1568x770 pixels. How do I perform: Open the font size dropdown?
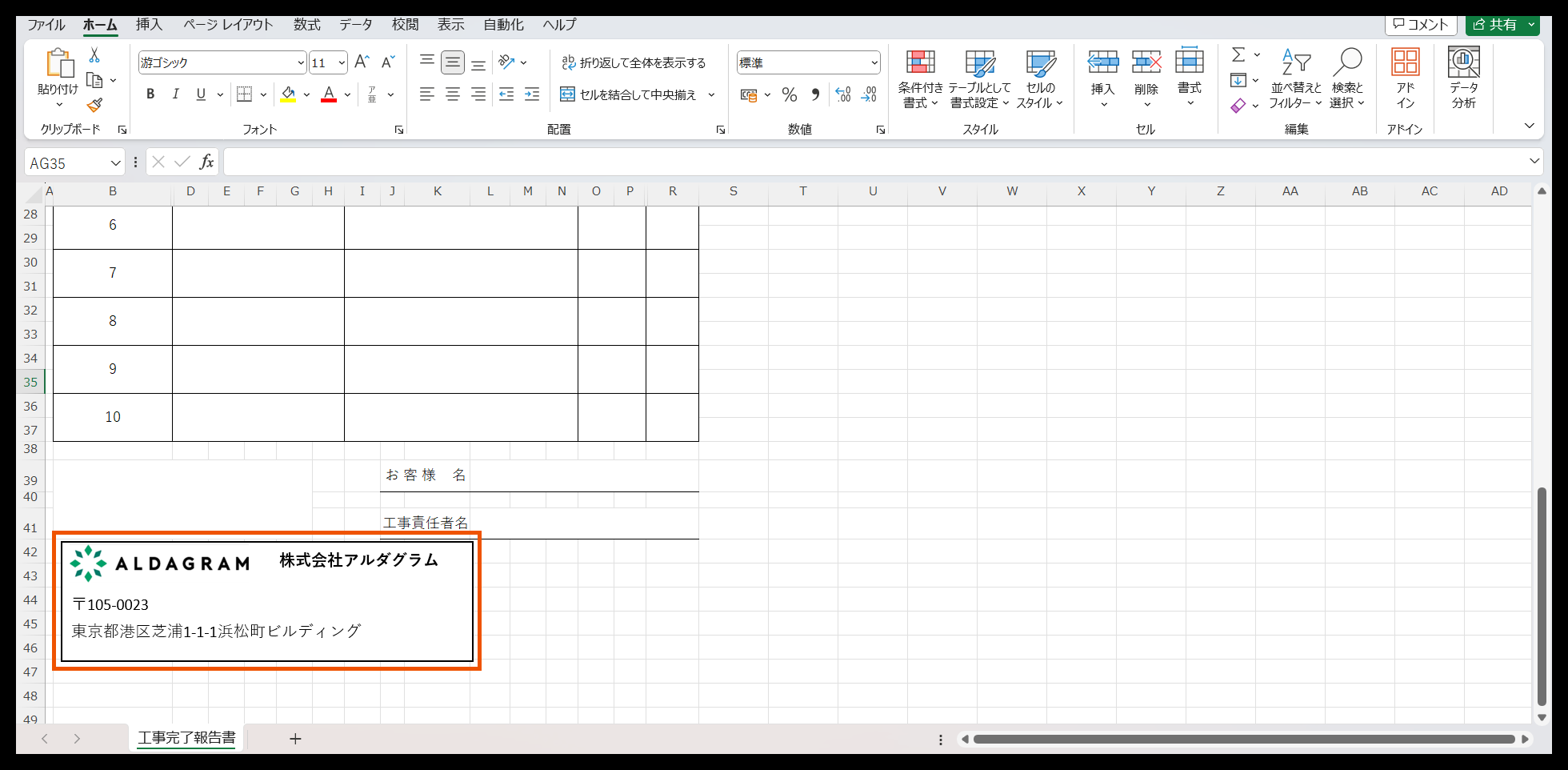click(341, 62)
